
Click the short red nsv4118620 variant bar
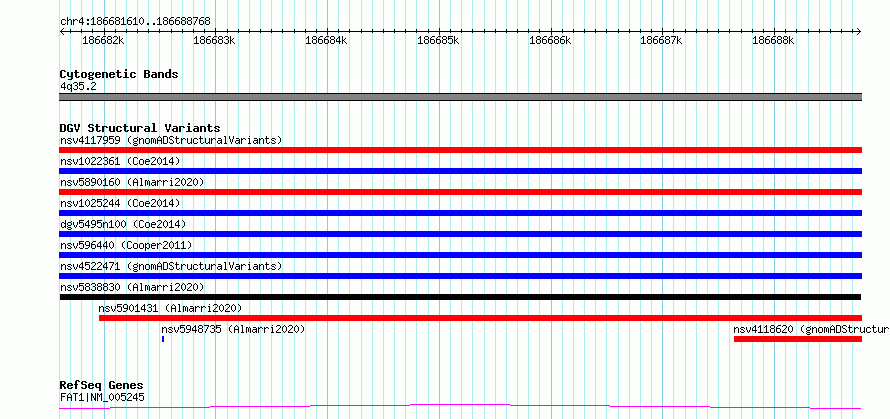pyautogui.click(x=797, y=339)
